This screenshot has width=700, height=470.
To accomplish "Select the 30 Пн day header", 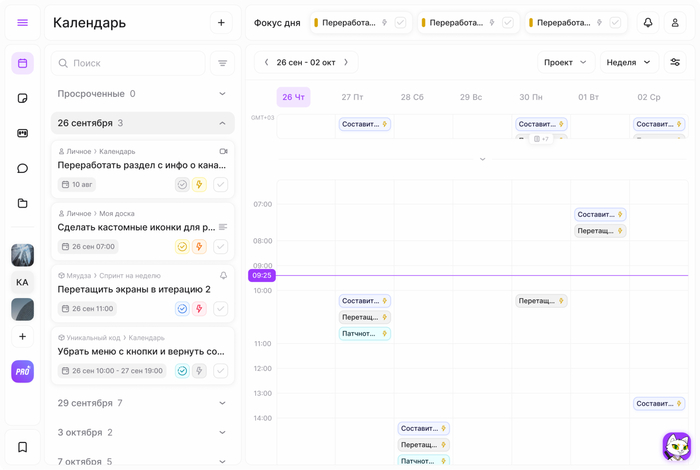I will pos(530,97).
